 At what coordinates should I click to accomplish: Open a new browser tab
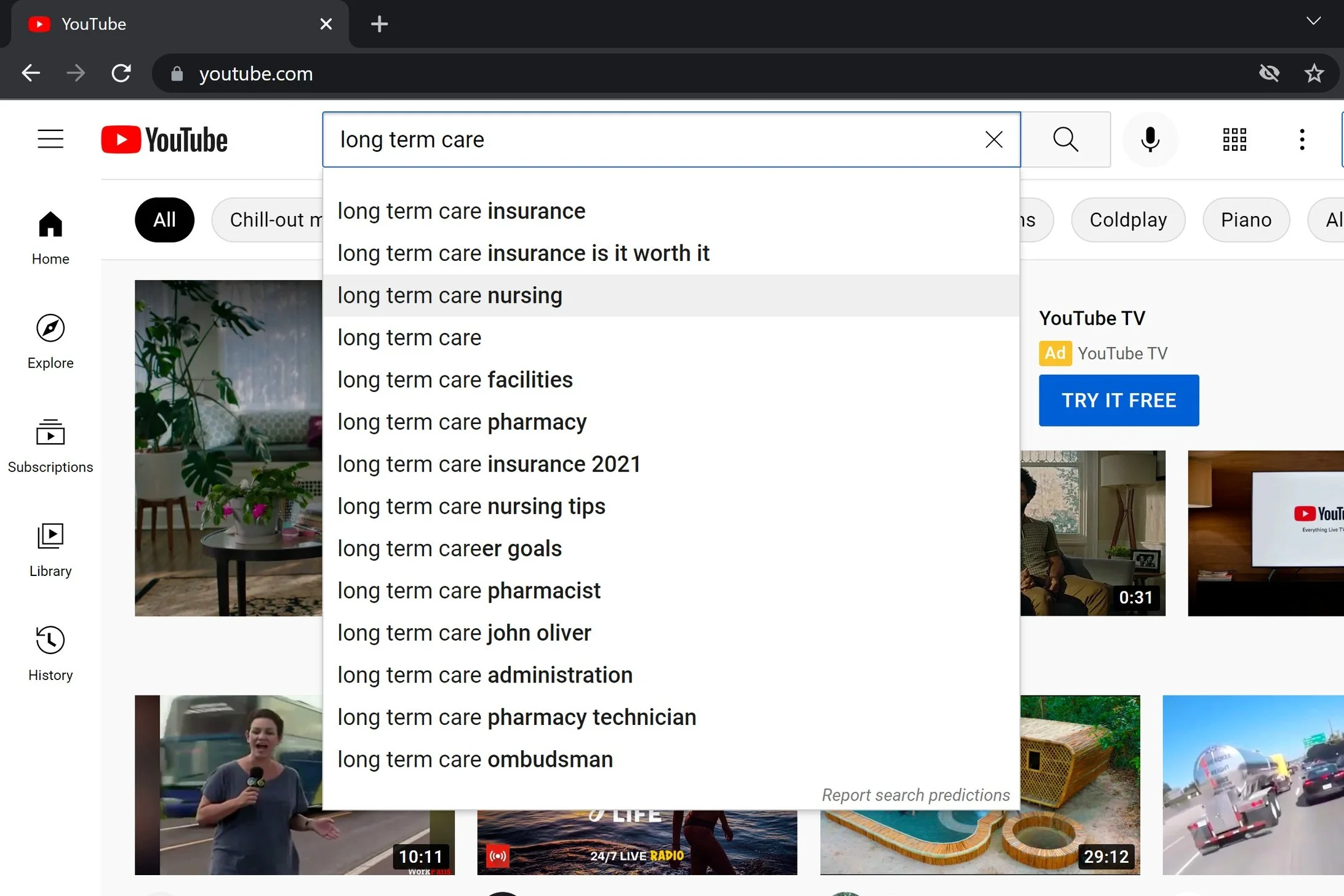click(379, 24)
